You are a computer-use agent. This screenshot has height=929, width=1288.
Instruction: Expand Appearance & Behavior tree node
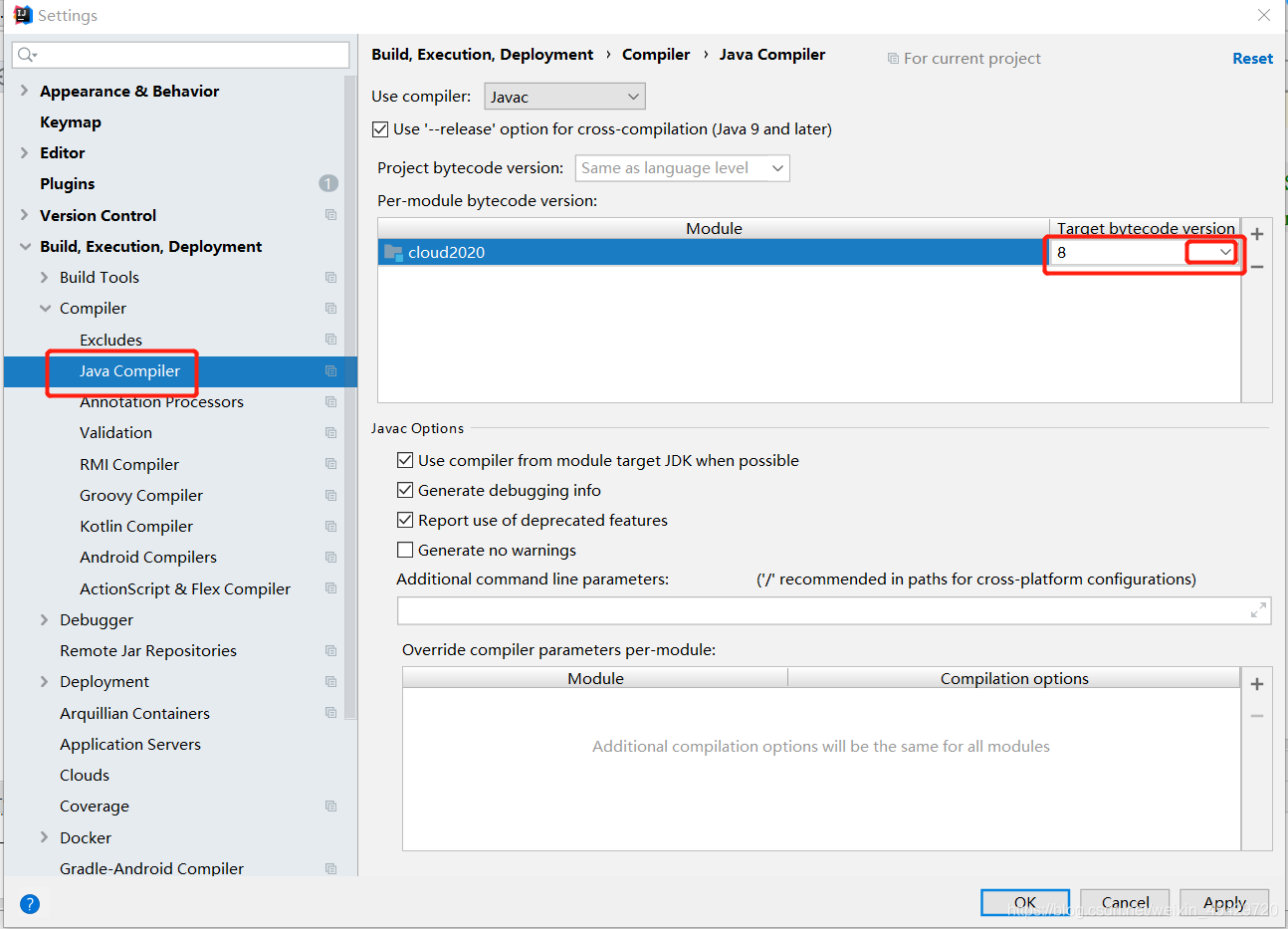pyautogui.click(x=24, y=91)
